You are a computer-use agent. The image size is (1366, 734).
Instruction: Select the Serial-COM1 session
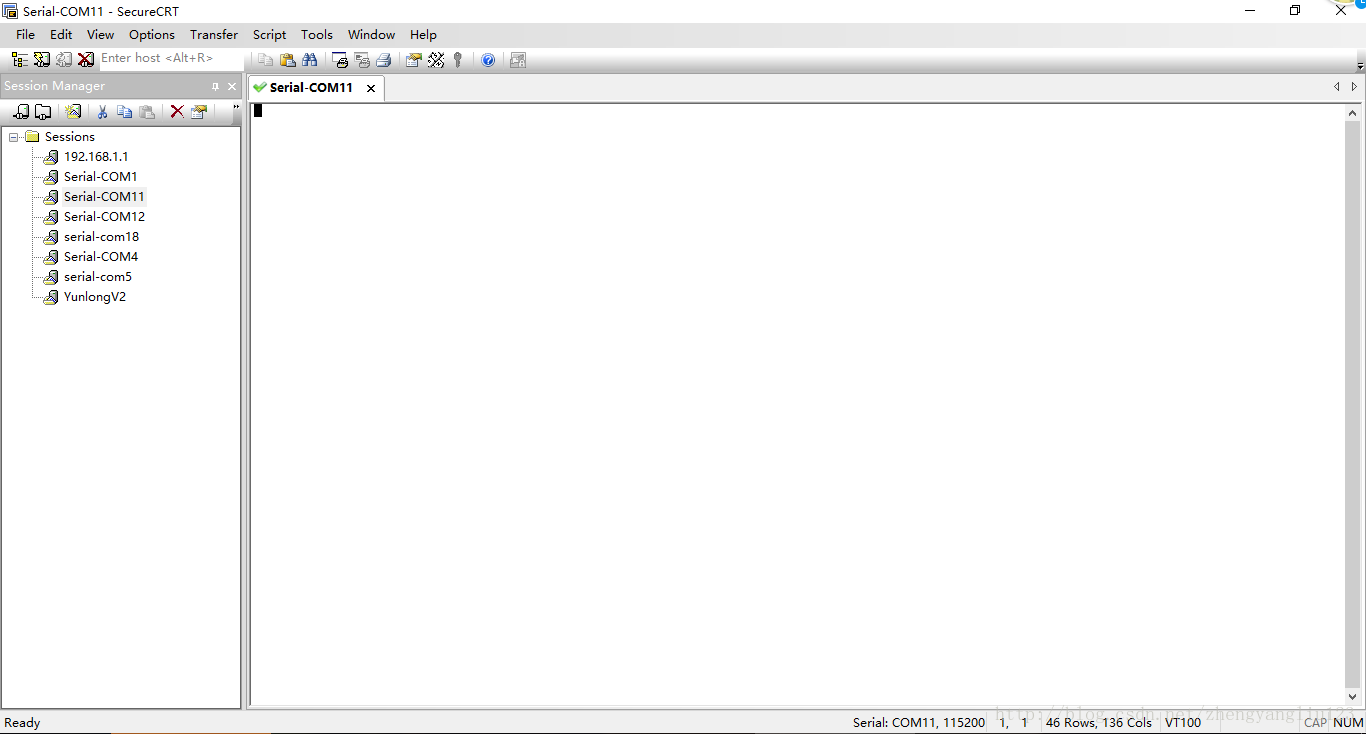[100, 177]
